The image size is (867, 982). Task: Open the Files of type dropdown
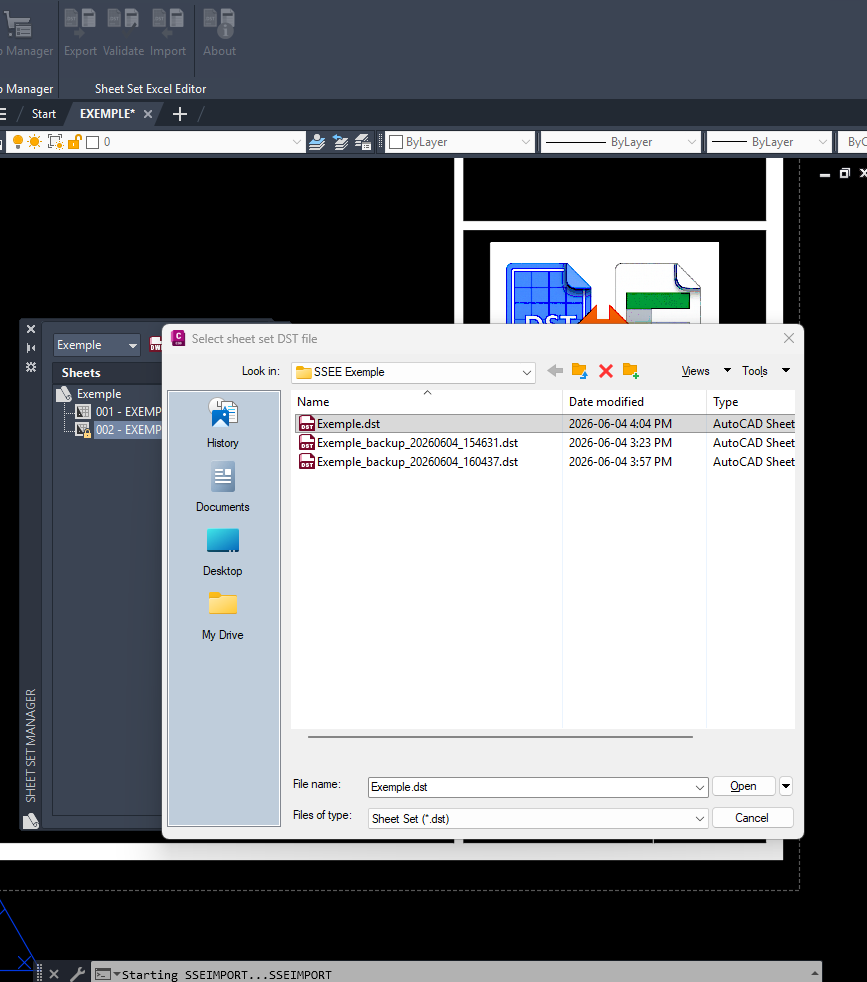pos(538,819)
